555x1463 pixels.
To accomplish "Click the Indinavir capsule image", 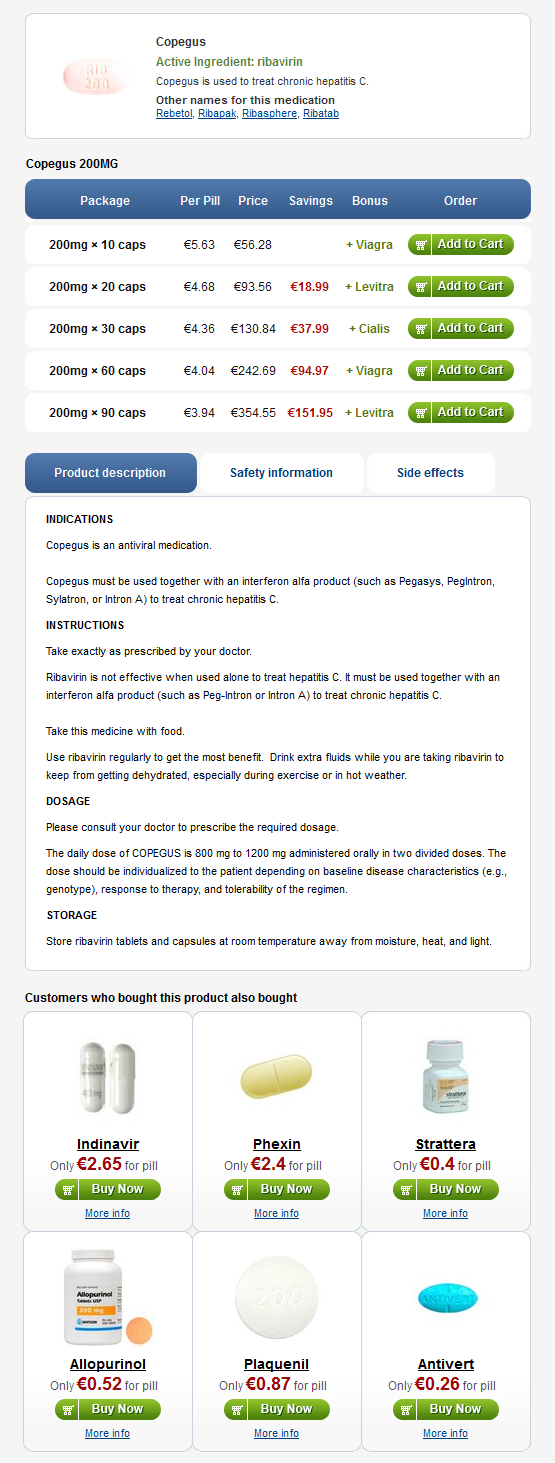I will coord(108,1078).
